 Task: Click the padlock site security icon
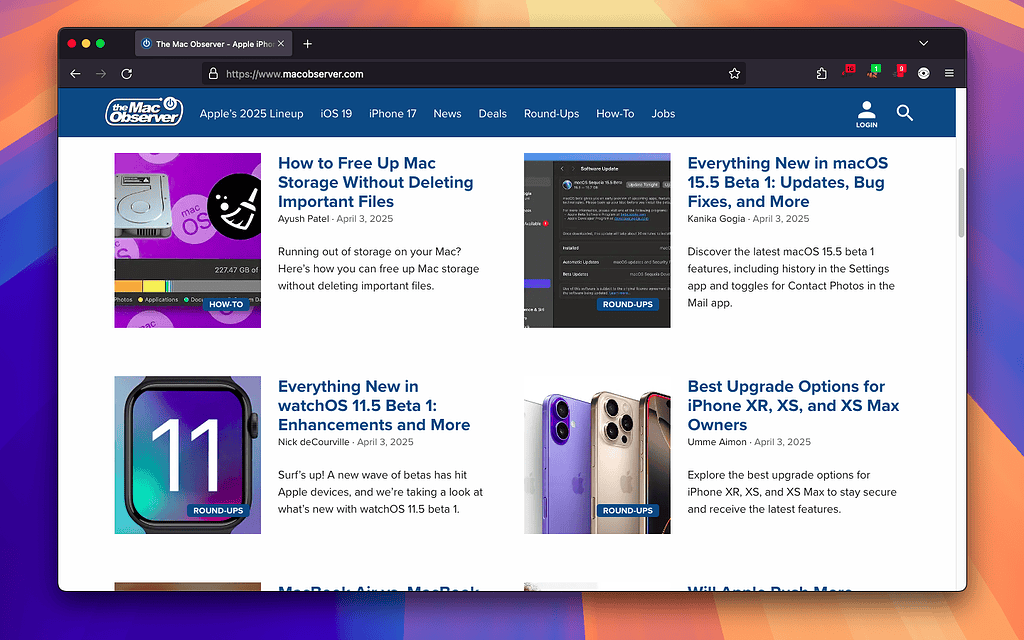click(211, 74)
